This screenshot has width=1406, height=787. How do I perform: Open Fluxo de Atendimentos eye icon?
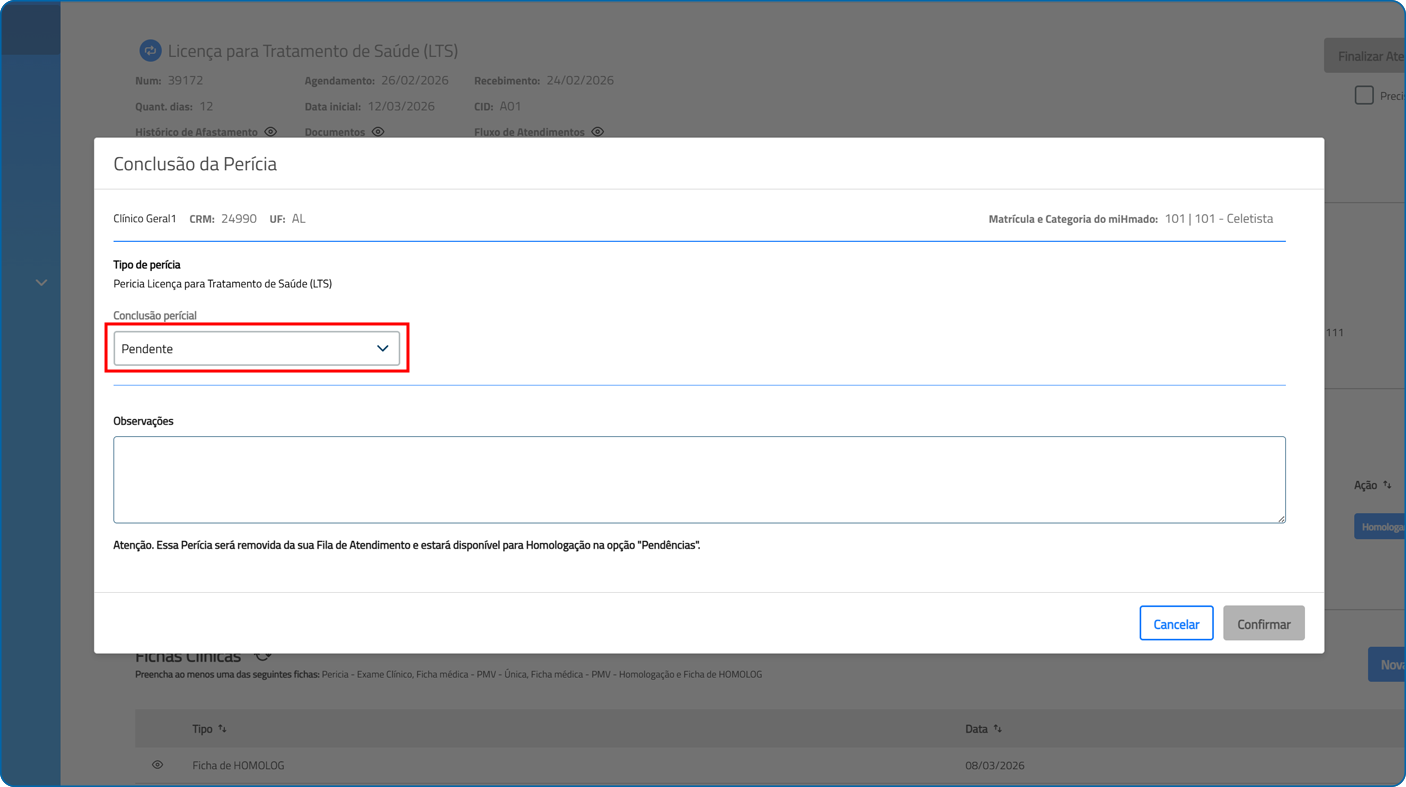(597, 132)
